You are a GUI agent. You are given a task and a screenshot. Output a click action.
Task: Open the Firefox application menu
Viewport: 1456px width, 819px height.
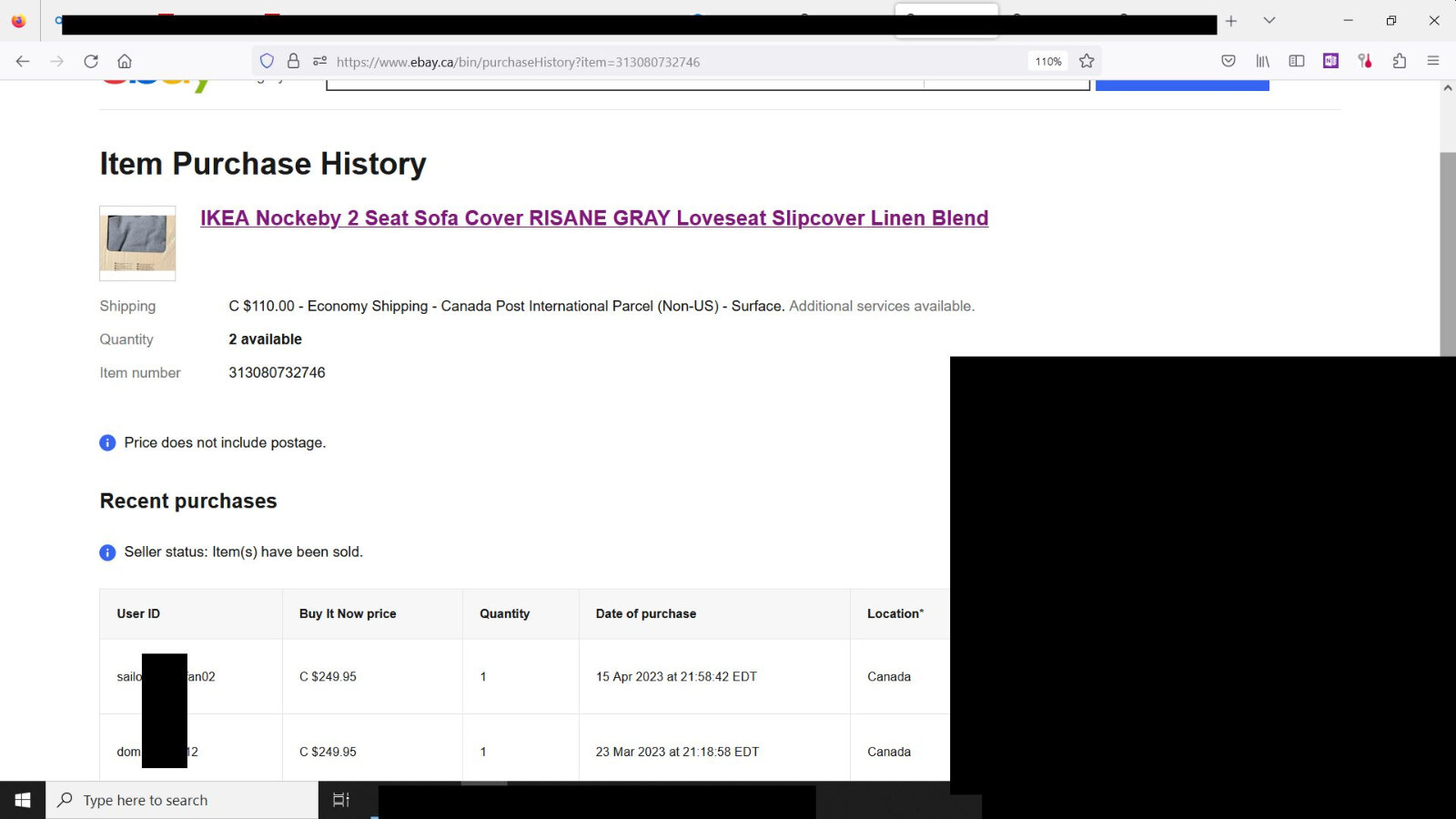[x=1433, y=61]
